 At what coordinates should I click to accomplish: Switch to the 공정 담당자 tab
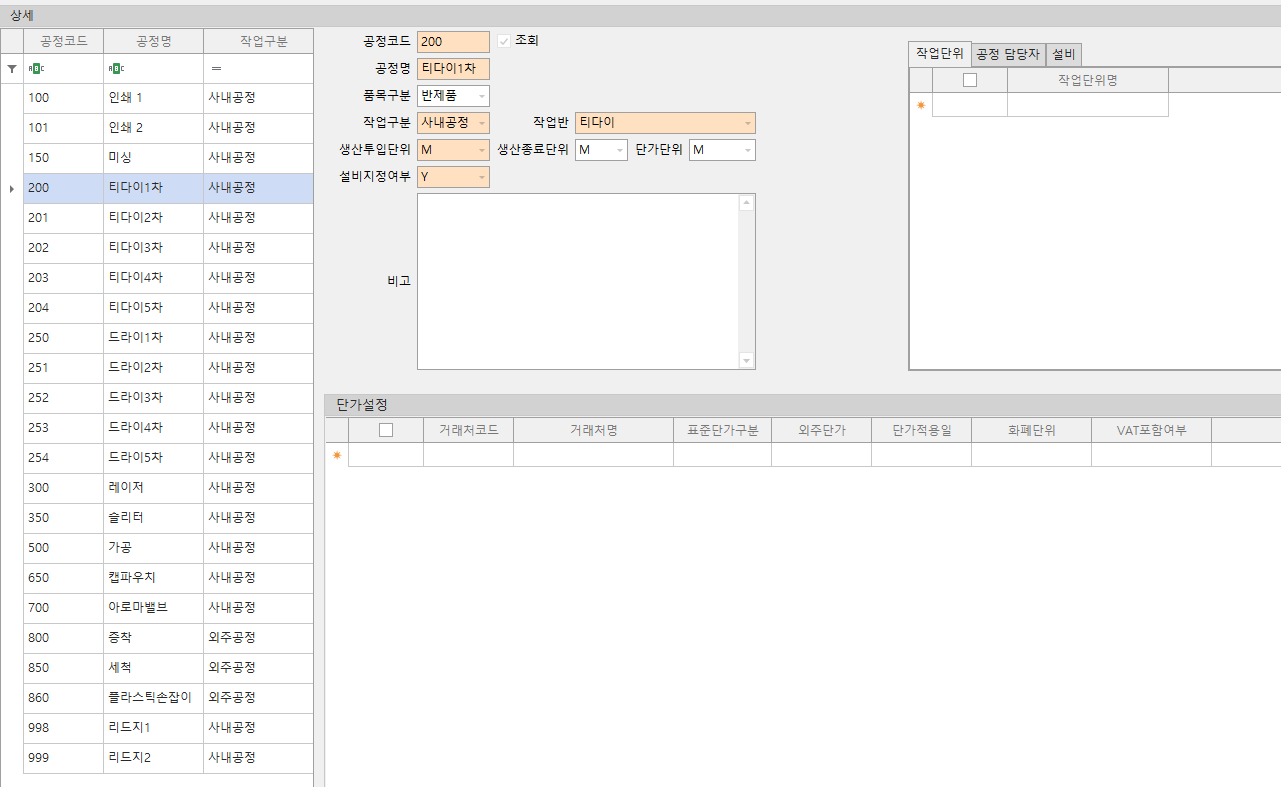pos(1008,54)
